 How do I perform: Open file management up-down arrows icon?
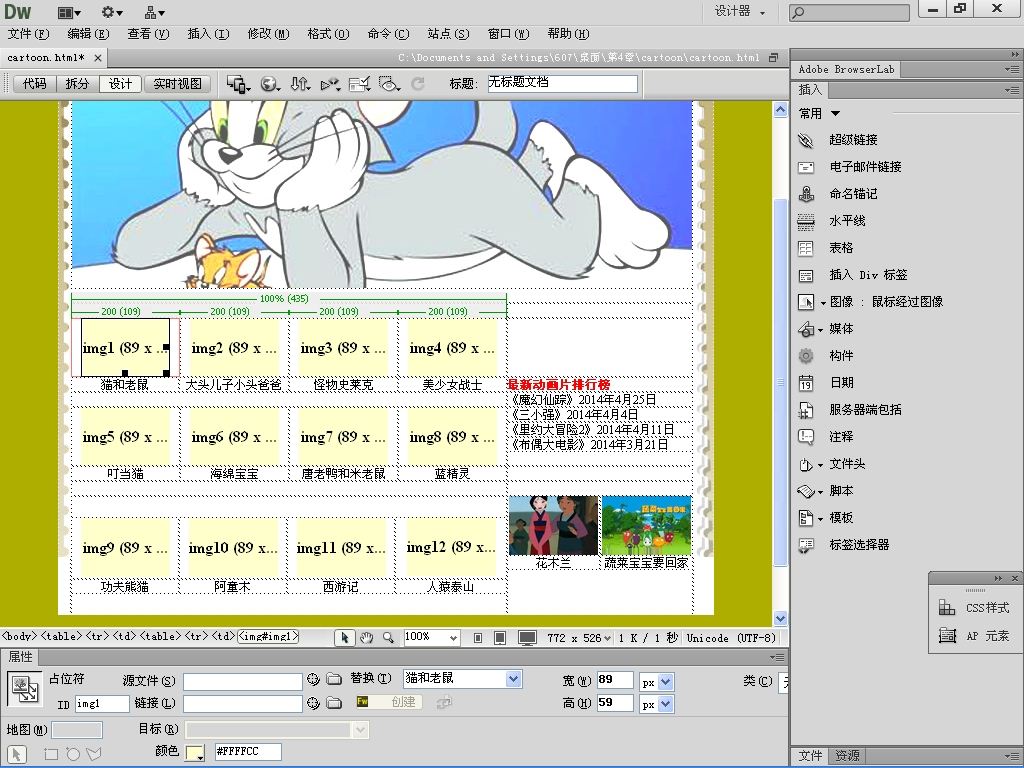click(x=300, y=84)
